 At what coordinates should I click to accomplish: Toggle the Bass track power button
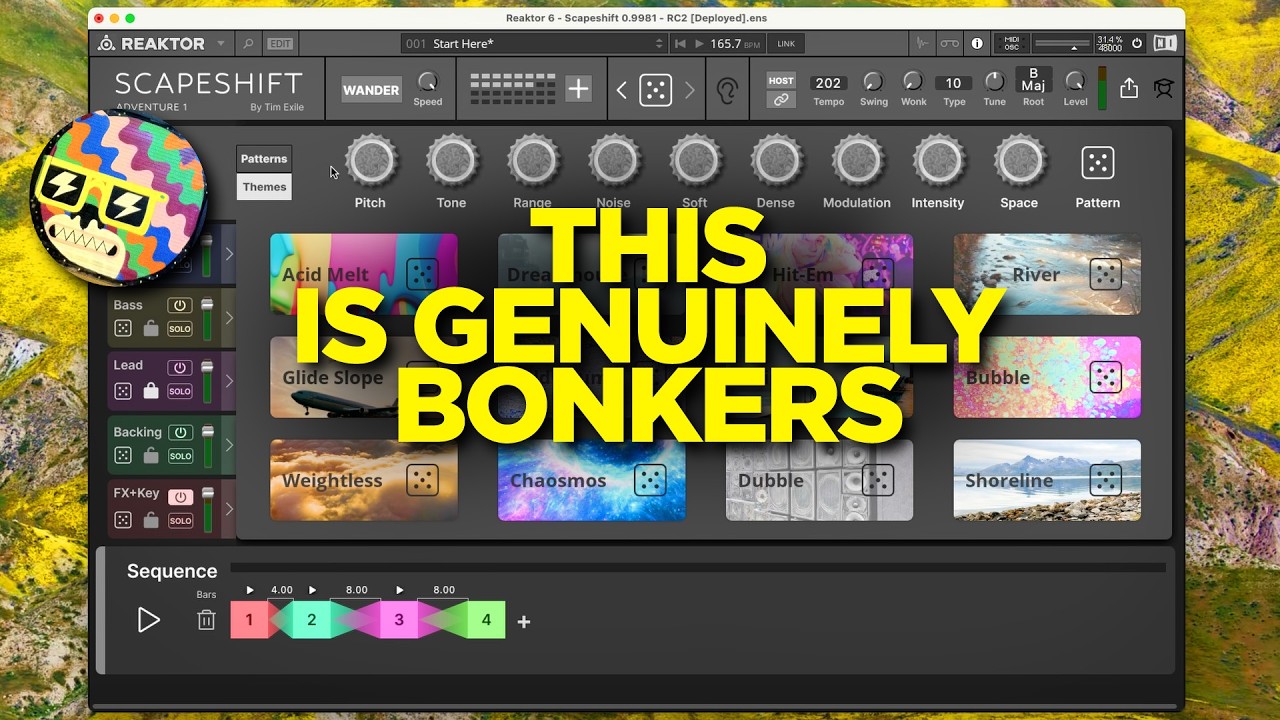180,306
